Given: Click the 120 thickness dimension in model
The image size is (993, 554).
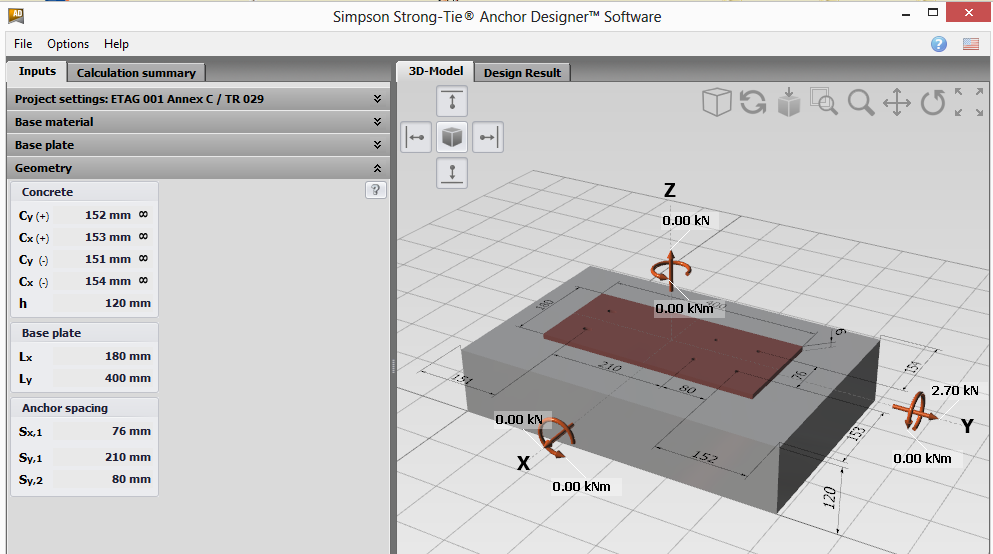Looking at the screenshot, I should point(830,498).
